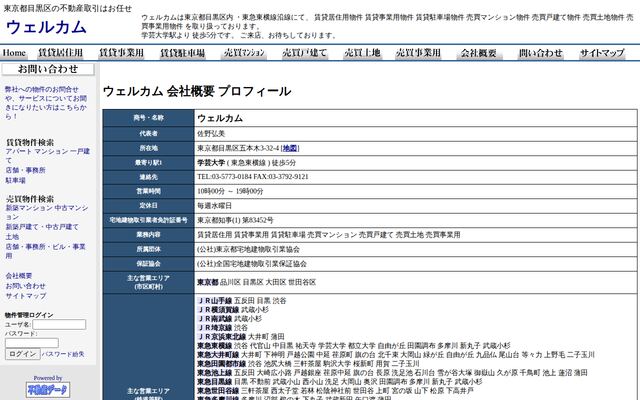640x400 pixels.
Task: Follow the sidebar inquiry description link
Action: tap(46, 102)
